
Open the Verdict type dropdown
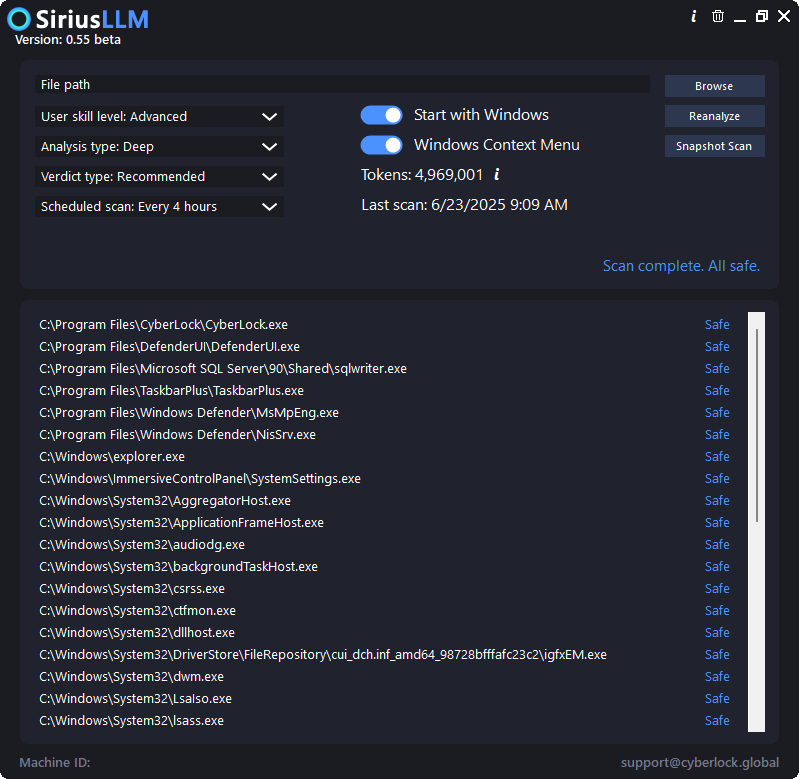coord(159,177)
